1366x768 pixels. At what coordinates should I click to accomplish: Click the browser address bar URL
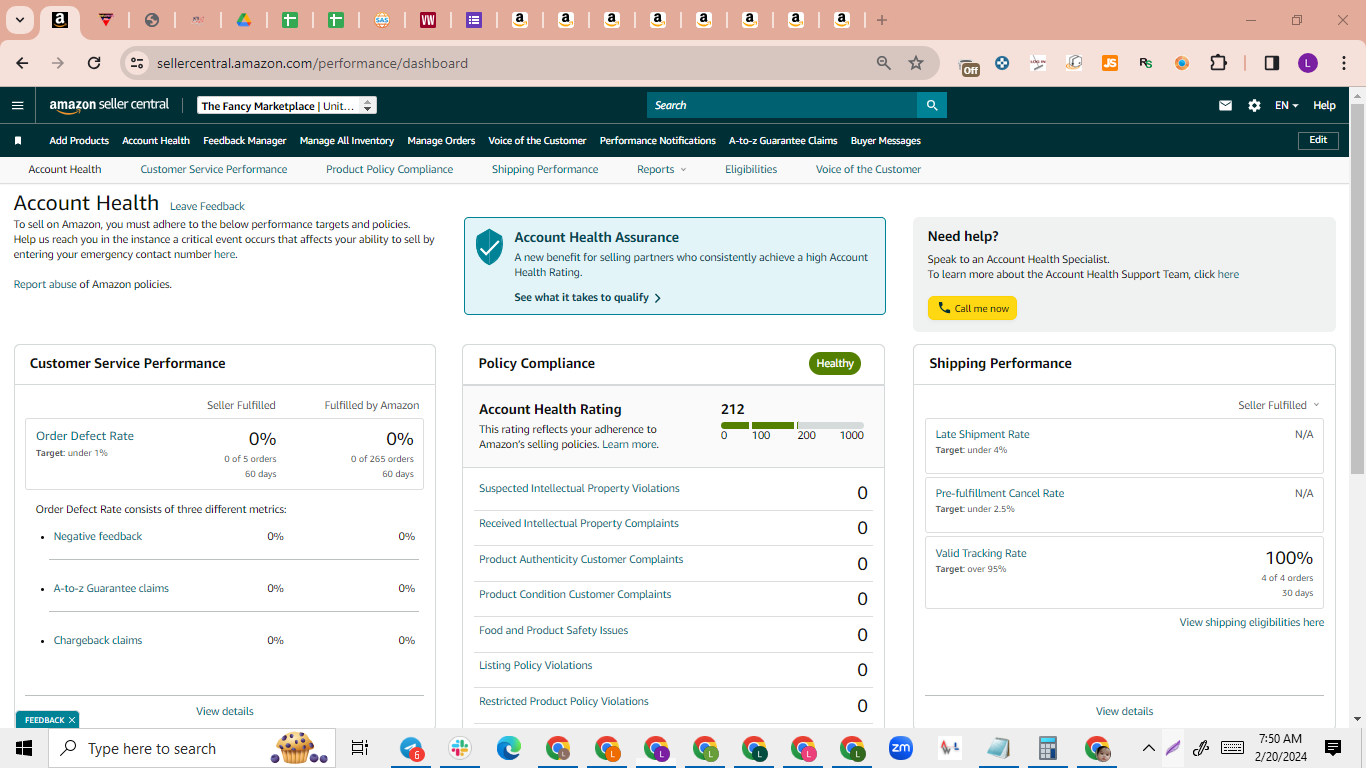pos(312,63)
